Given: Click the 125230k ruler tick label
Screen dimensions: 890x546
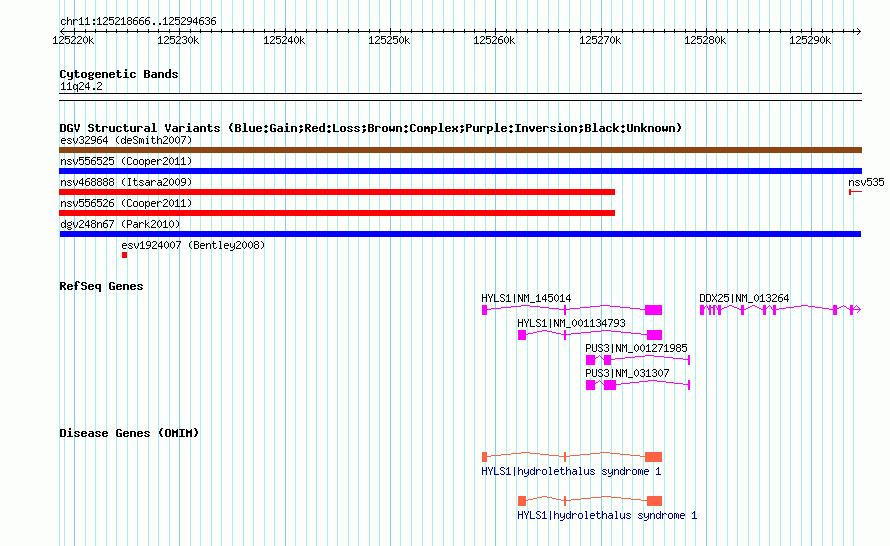Looking at the screenshot, I should click(178, 40).
